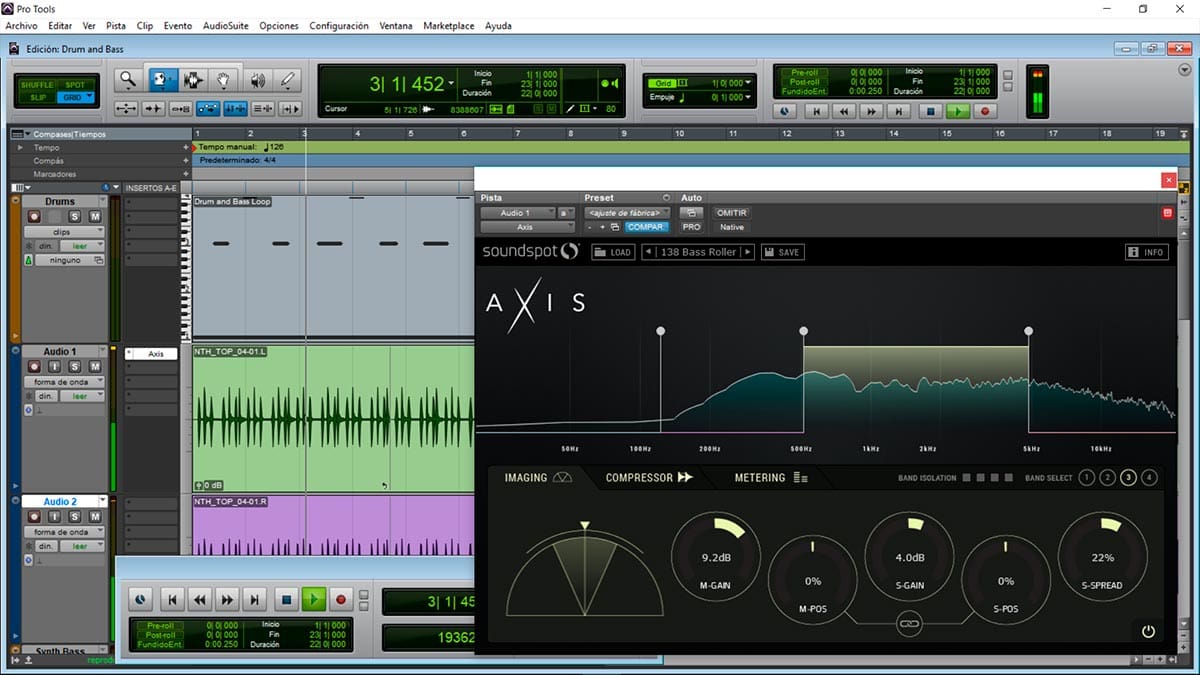Click Play in floating Transport window
Viewport: 1200px width, 675px height.
click(314, 600)
